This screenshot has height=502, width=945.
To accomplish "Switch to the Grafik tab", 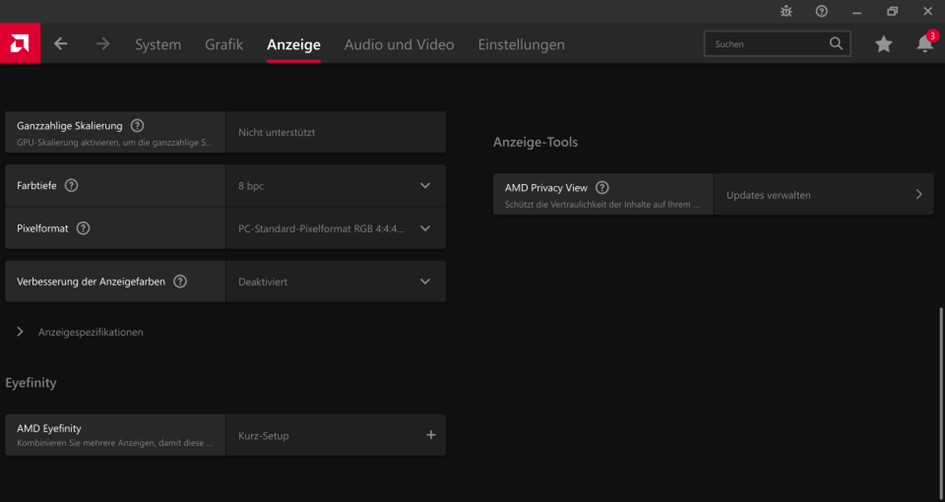I will coord(224,44).
